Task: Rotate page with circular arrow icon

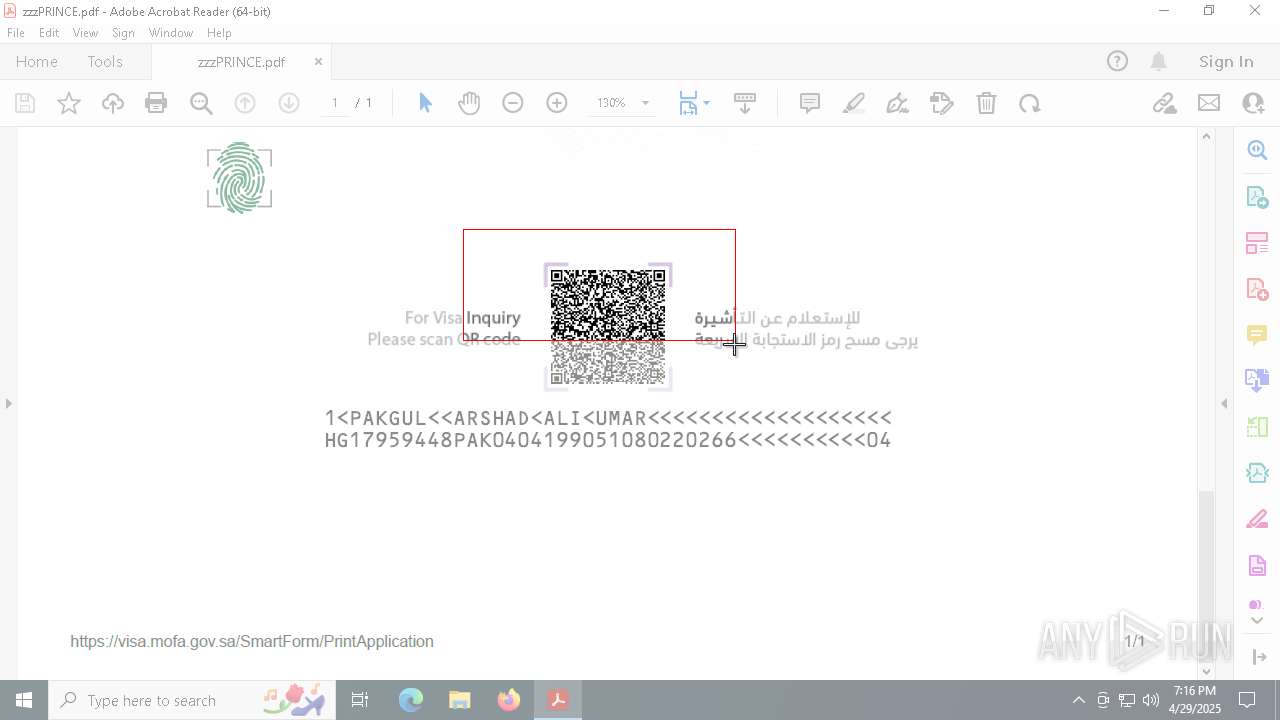Action: [x=1030, y=103]
